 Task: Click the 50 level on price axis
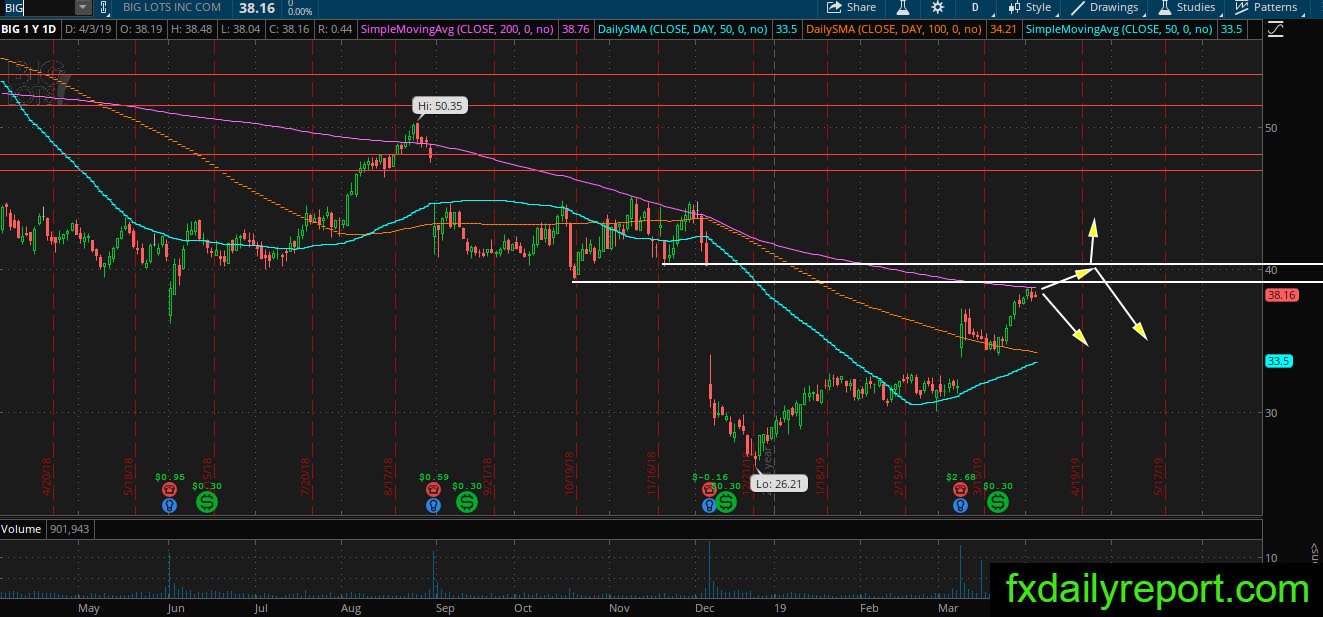[1272, 128]
